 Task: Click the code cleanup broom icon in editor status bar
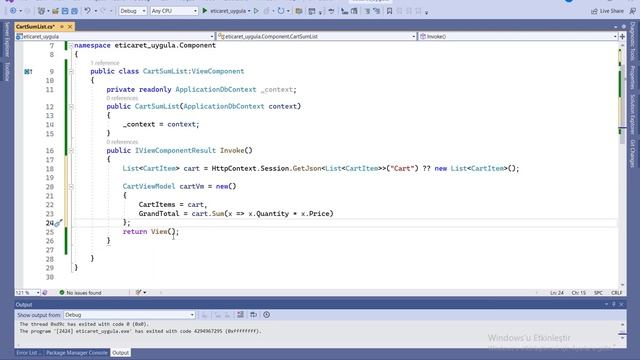[x=139, y=292]
